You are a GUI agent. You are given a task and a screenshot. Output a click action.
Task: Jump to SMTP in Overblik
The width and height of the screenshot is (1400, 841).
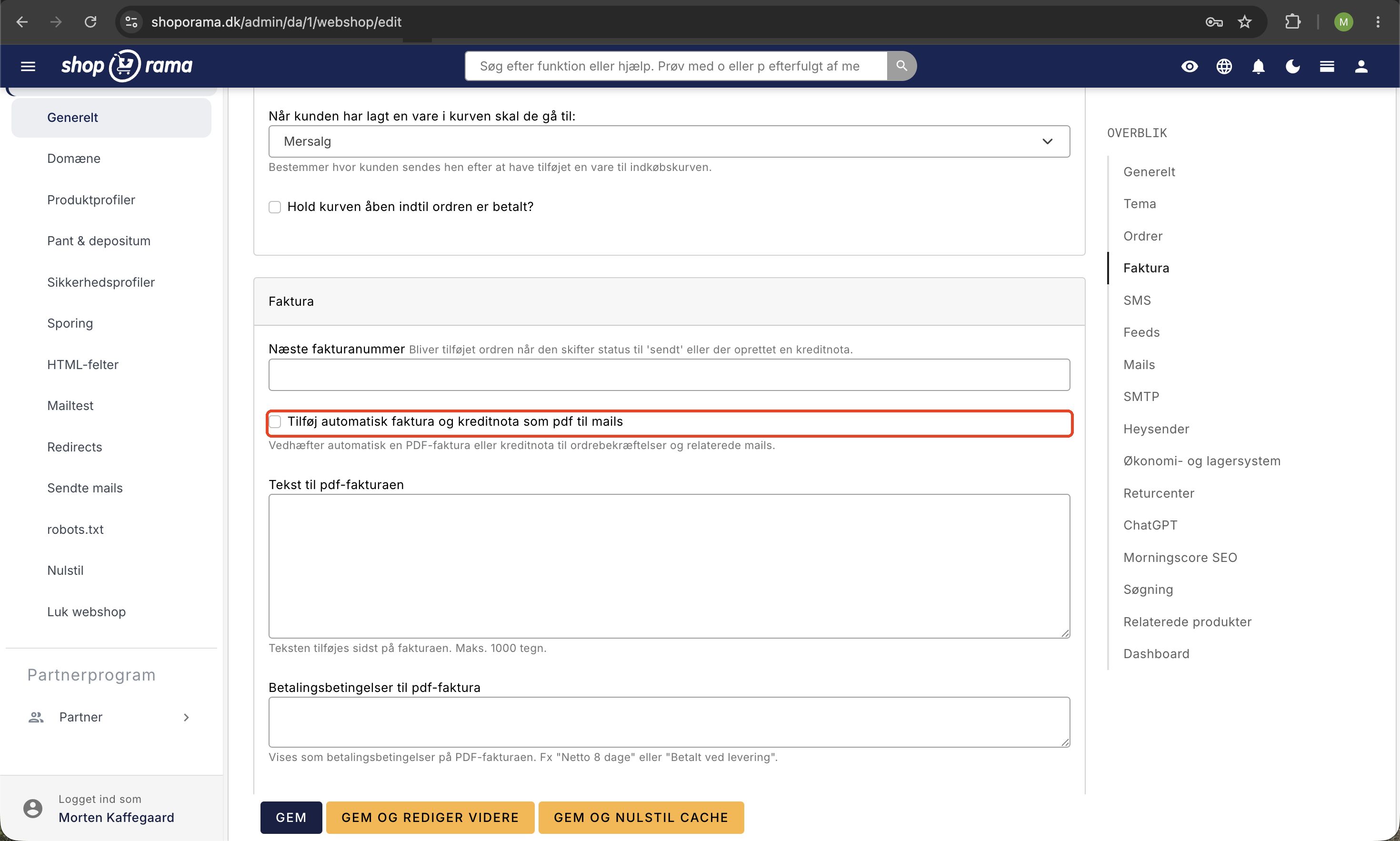coord(1141,397)
